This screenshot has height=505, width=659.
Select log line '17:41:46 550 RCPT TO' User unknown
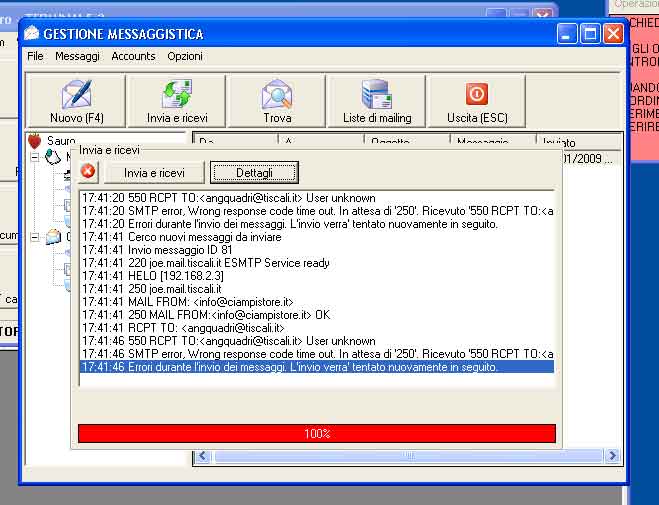317,341
